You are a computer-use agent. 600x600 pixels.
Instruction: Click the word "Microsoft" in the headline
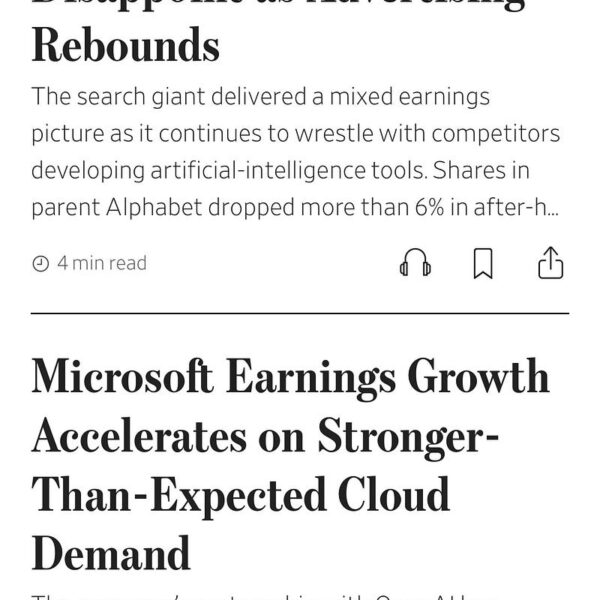pos(122,376)
